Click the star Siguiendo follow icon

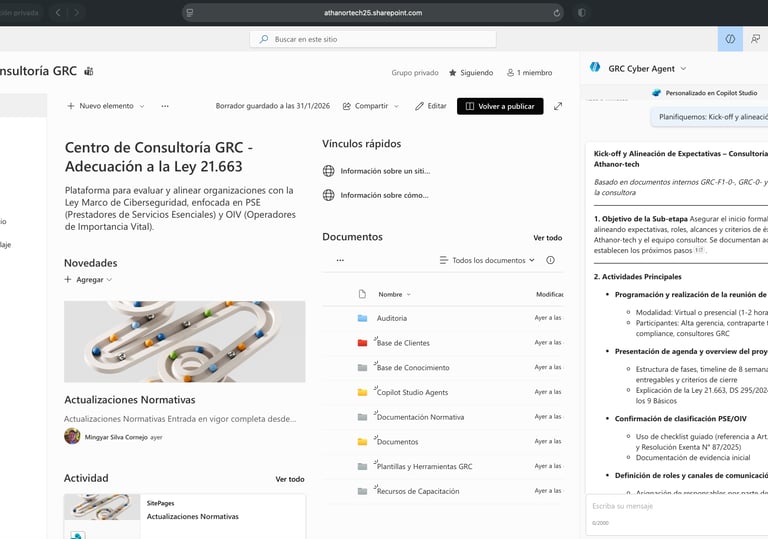[x=453, y=73]
